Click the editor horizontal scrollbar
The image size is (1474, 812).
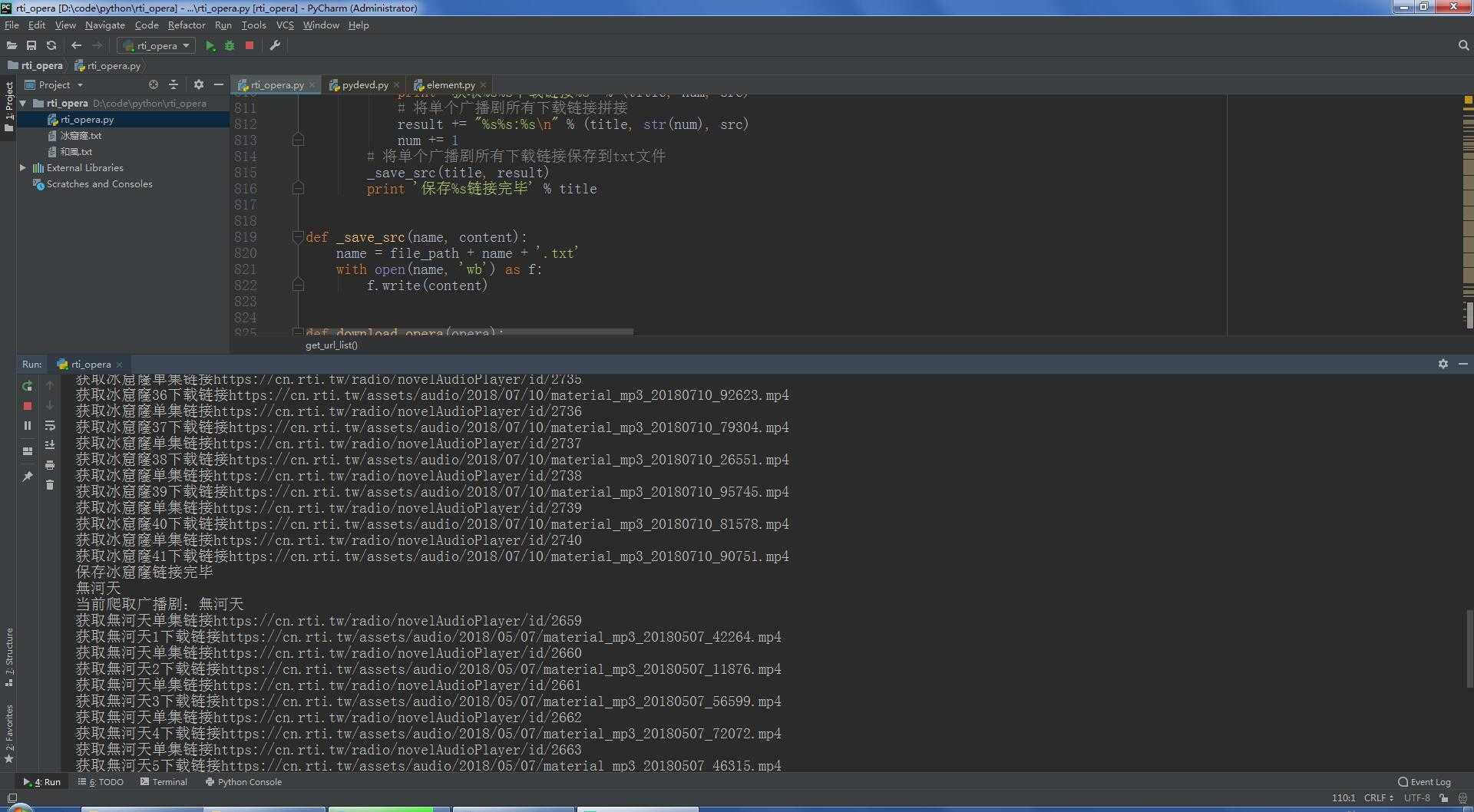(468, 332)
